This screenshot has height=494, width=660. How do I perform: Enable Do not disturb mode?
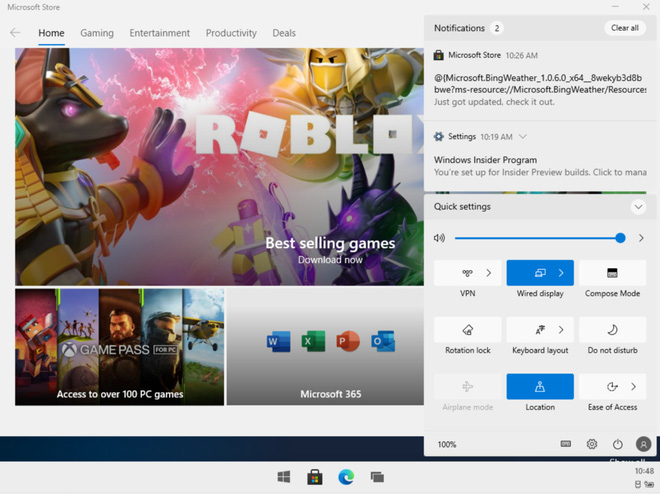[612, 330]
